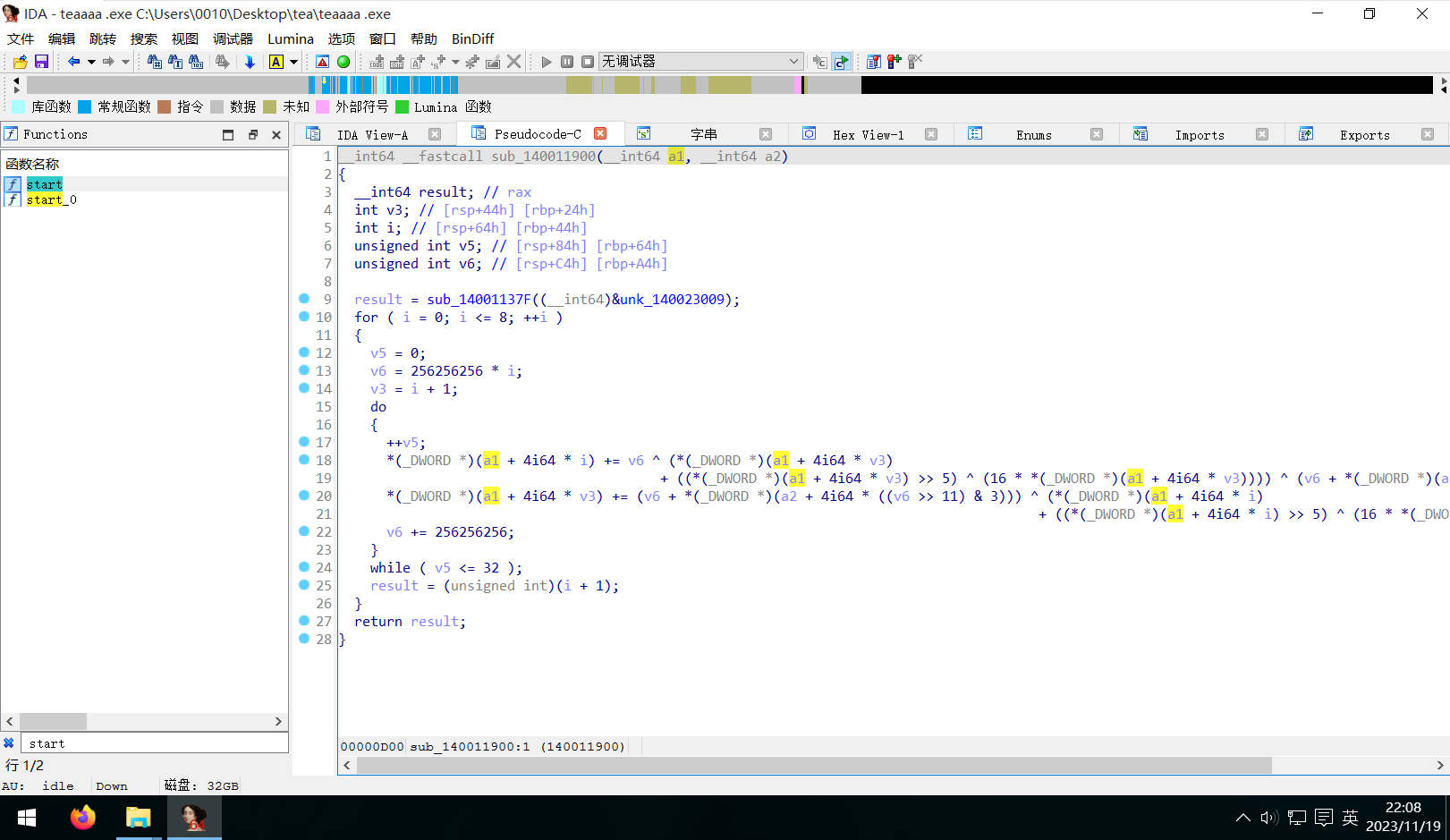Open the 视图 menu

click(185, 38)
